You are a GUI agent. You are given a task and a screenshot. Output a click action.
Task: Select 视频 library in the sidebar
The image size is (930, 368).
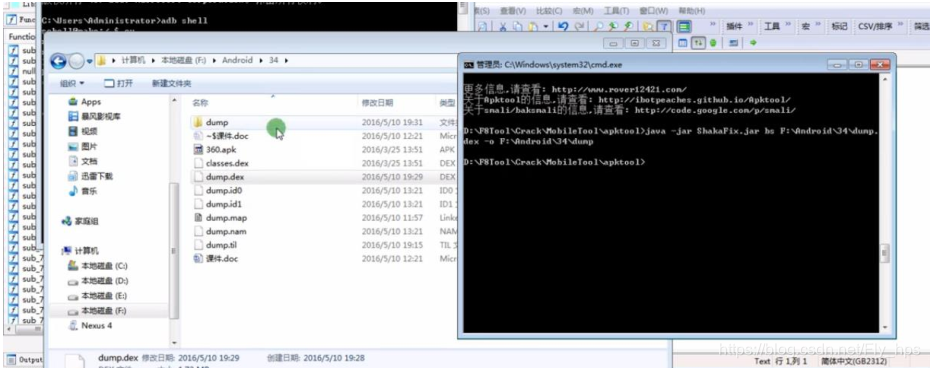click(x=83, y=131)
